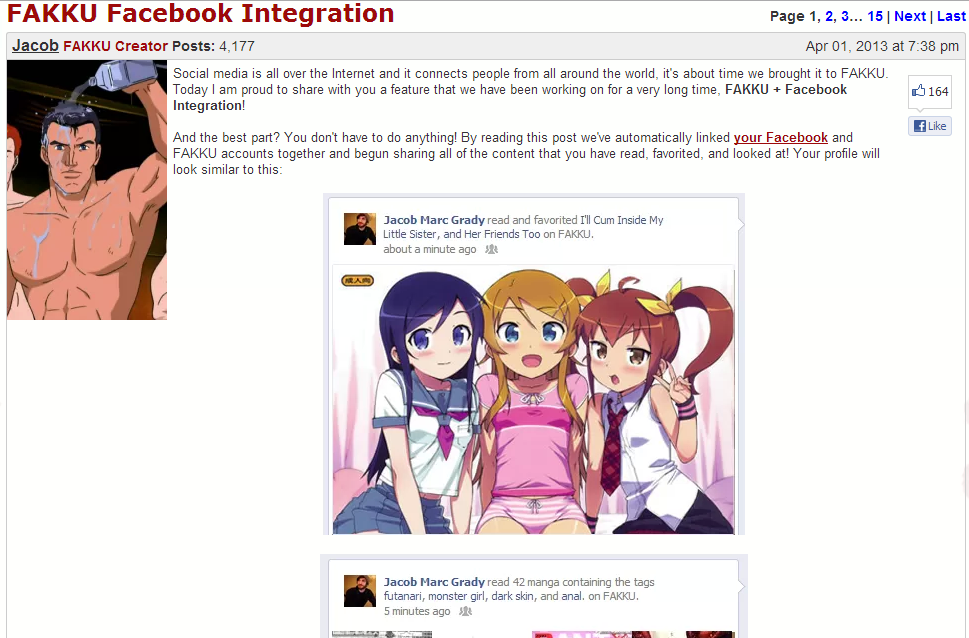Click the audience icon beside '5 minutes ago'
The width and height of the screenshot is (969, 638).
coord(465,611)
